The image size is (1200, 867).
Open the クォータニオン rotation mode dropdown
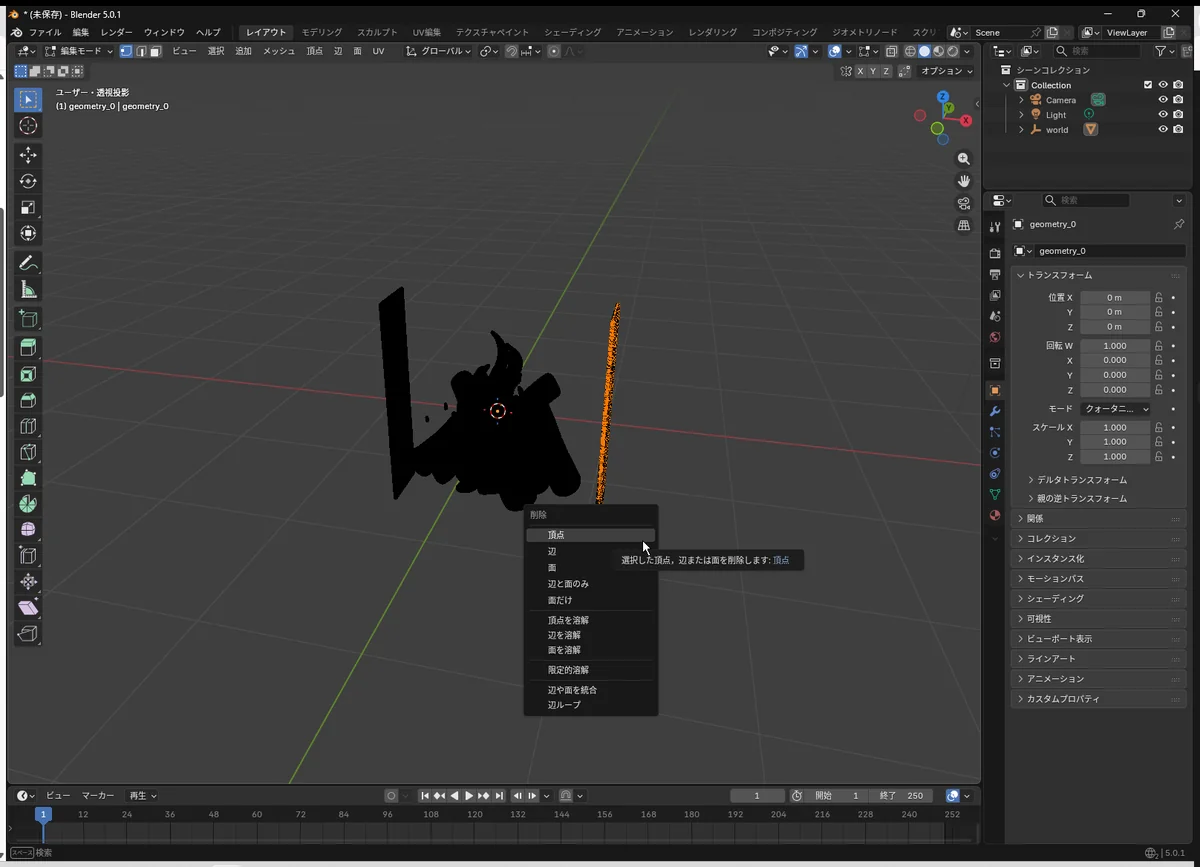point(1114,409)
